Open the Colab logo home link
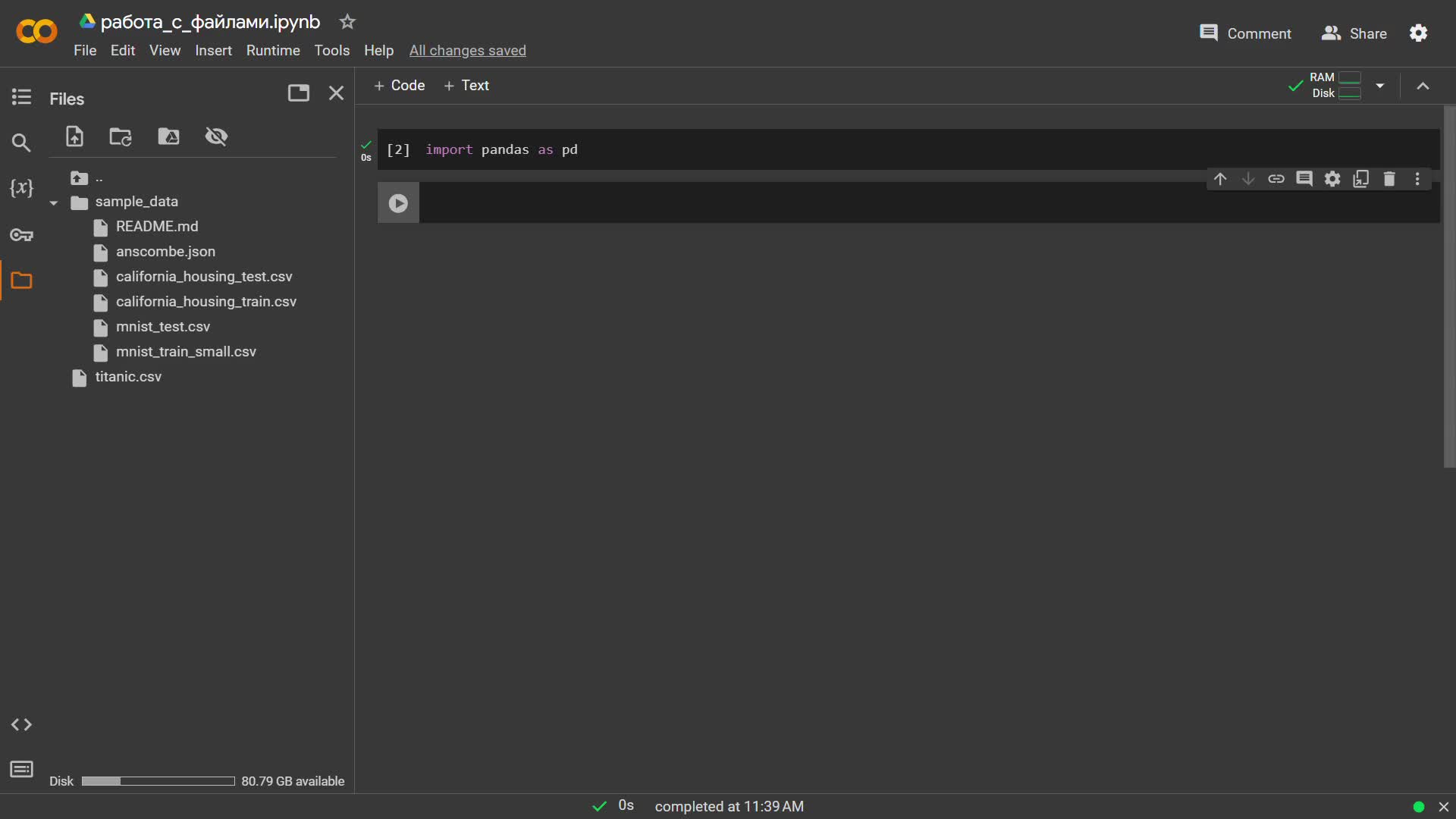This screenshot has height=819, width=1456. coord(36,32)
